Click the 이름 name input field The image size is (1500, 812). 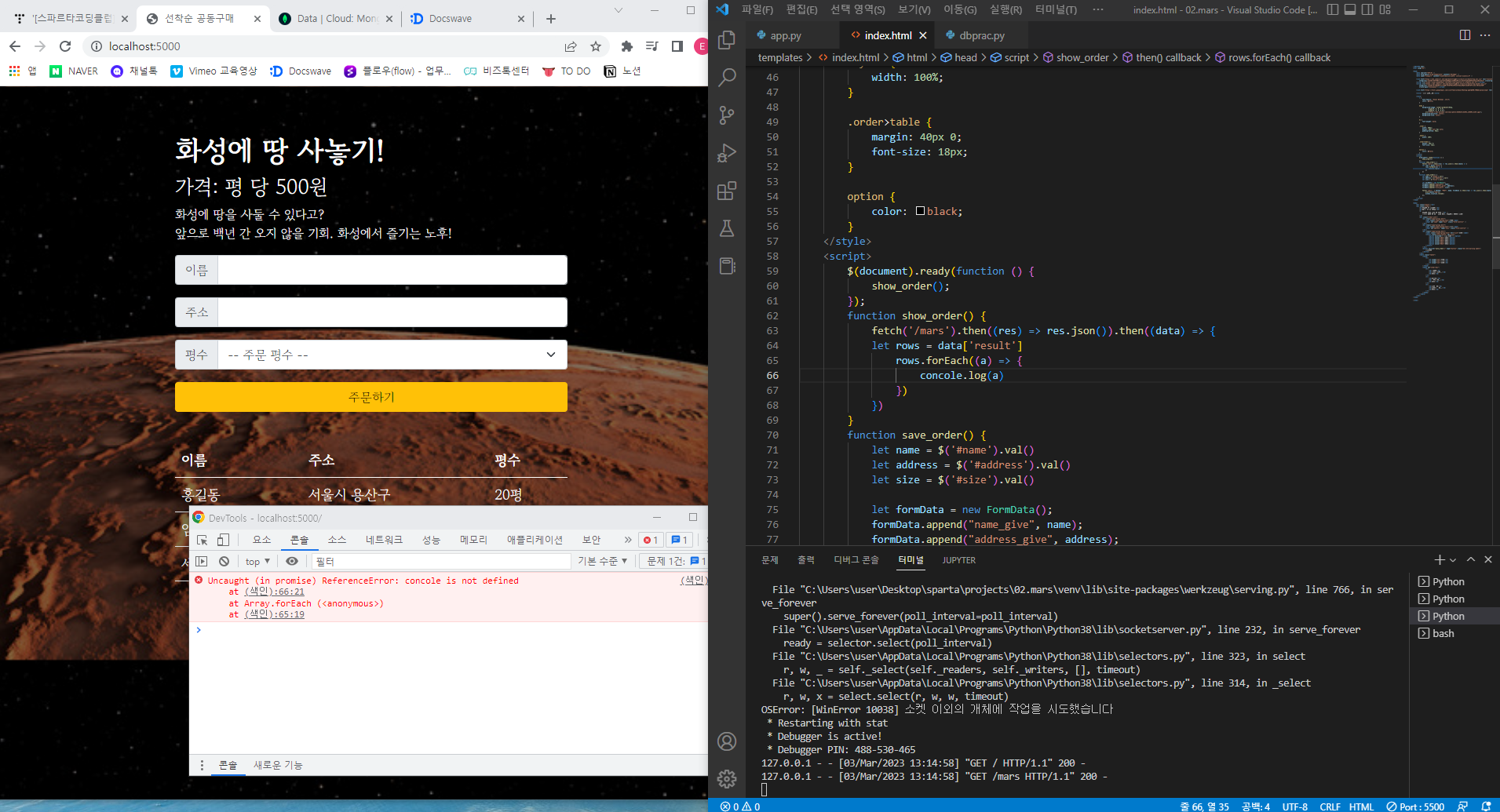[392, 270]
